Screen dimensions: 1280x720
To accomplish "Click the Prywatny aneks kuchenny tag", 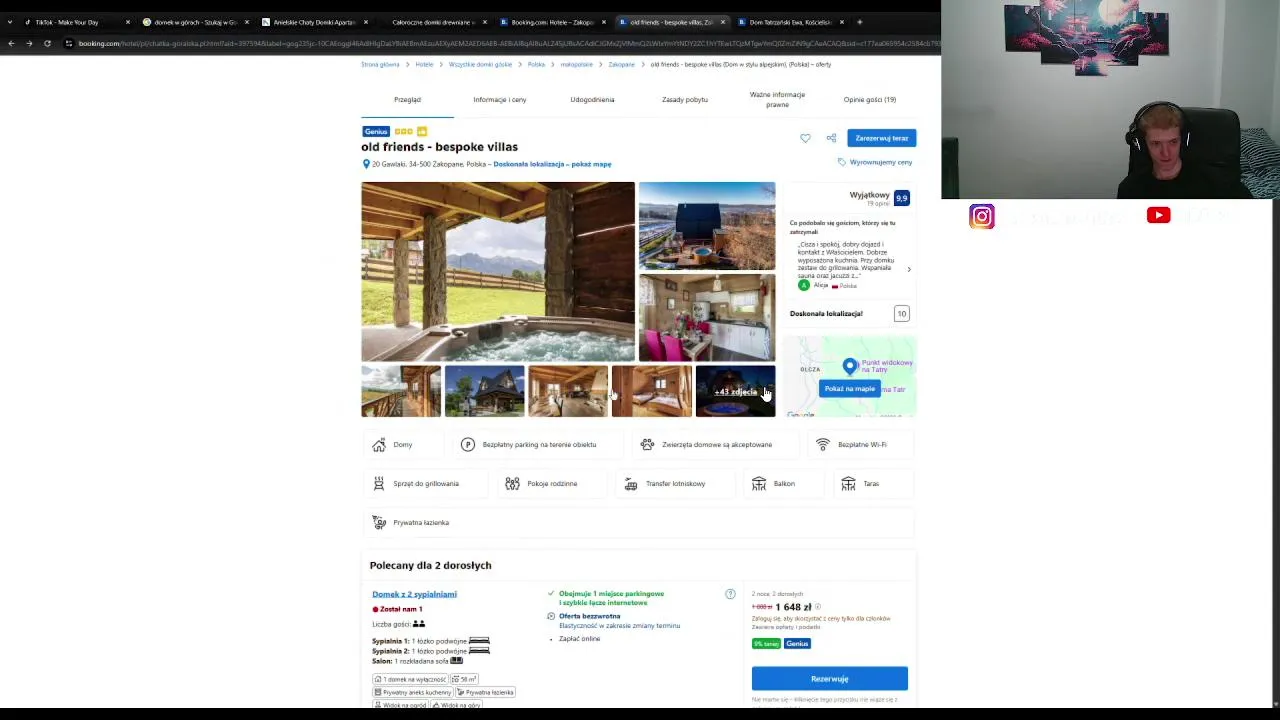I will coord(413,692).
